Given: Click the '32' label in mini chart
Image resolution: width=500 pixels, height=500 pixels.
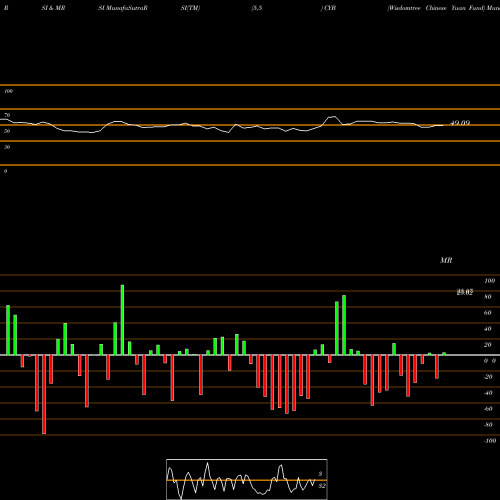Looking at the screenshot, I should 322,486.
